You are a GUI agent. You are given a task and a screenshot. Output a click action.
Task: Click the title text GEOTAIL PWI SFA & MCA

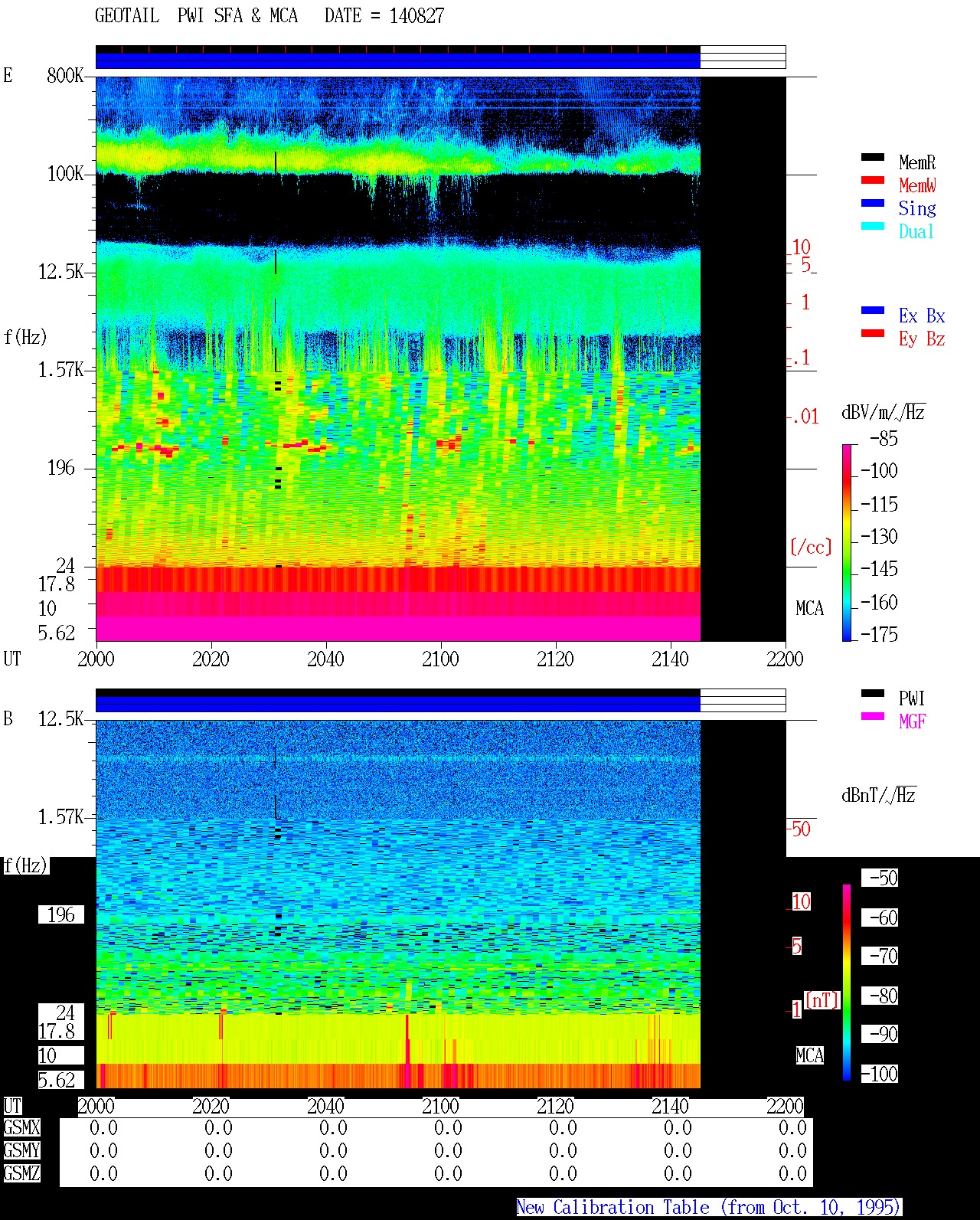[196, 16]
